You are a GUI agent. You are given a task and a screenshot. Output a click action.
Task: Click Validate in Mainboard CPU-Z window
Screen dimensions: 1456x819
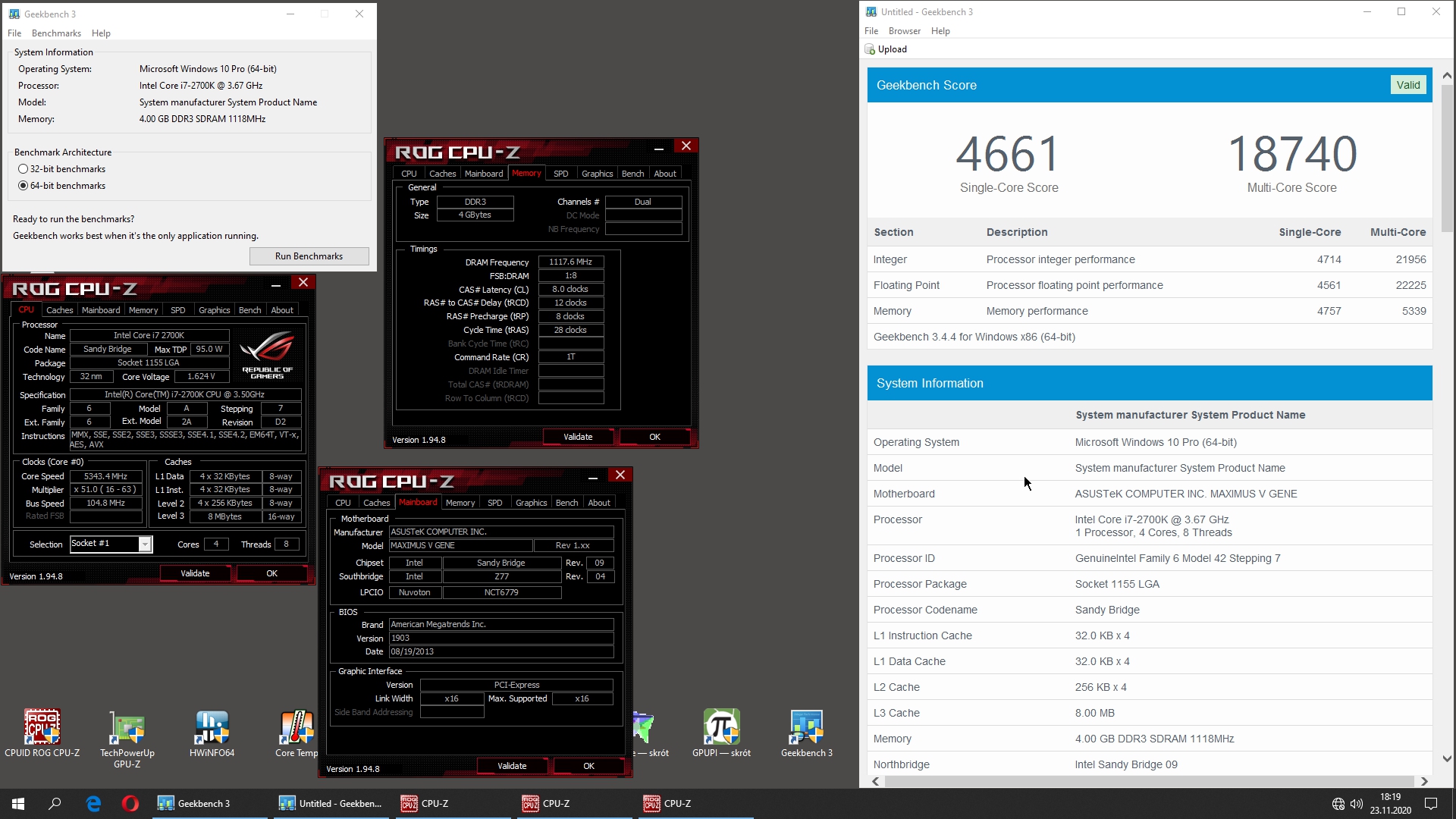pos(512,766)
